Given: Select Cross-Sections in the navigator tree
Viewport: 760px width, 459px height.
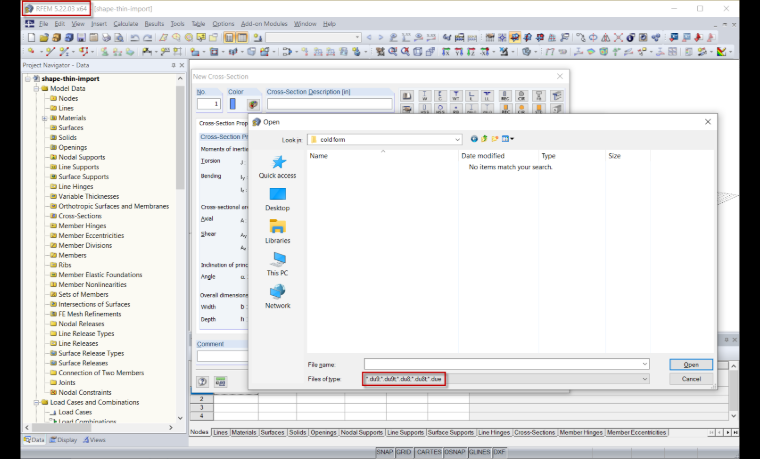Looking at the screenshot, I should [x=79, y=216].
